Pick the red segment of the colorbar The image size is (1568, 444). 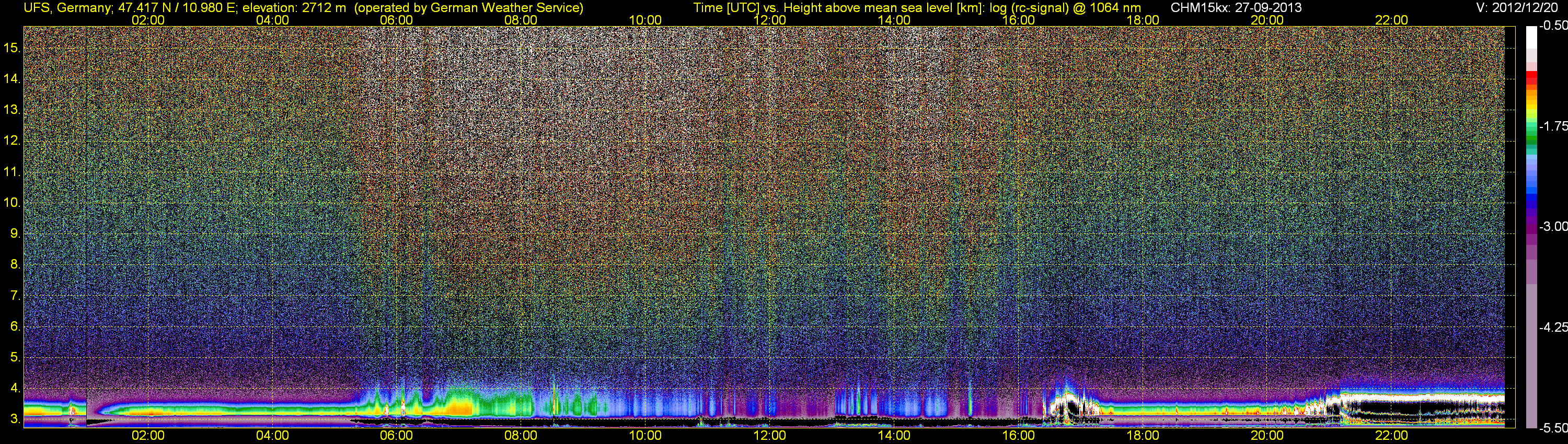pos(1531,77)
